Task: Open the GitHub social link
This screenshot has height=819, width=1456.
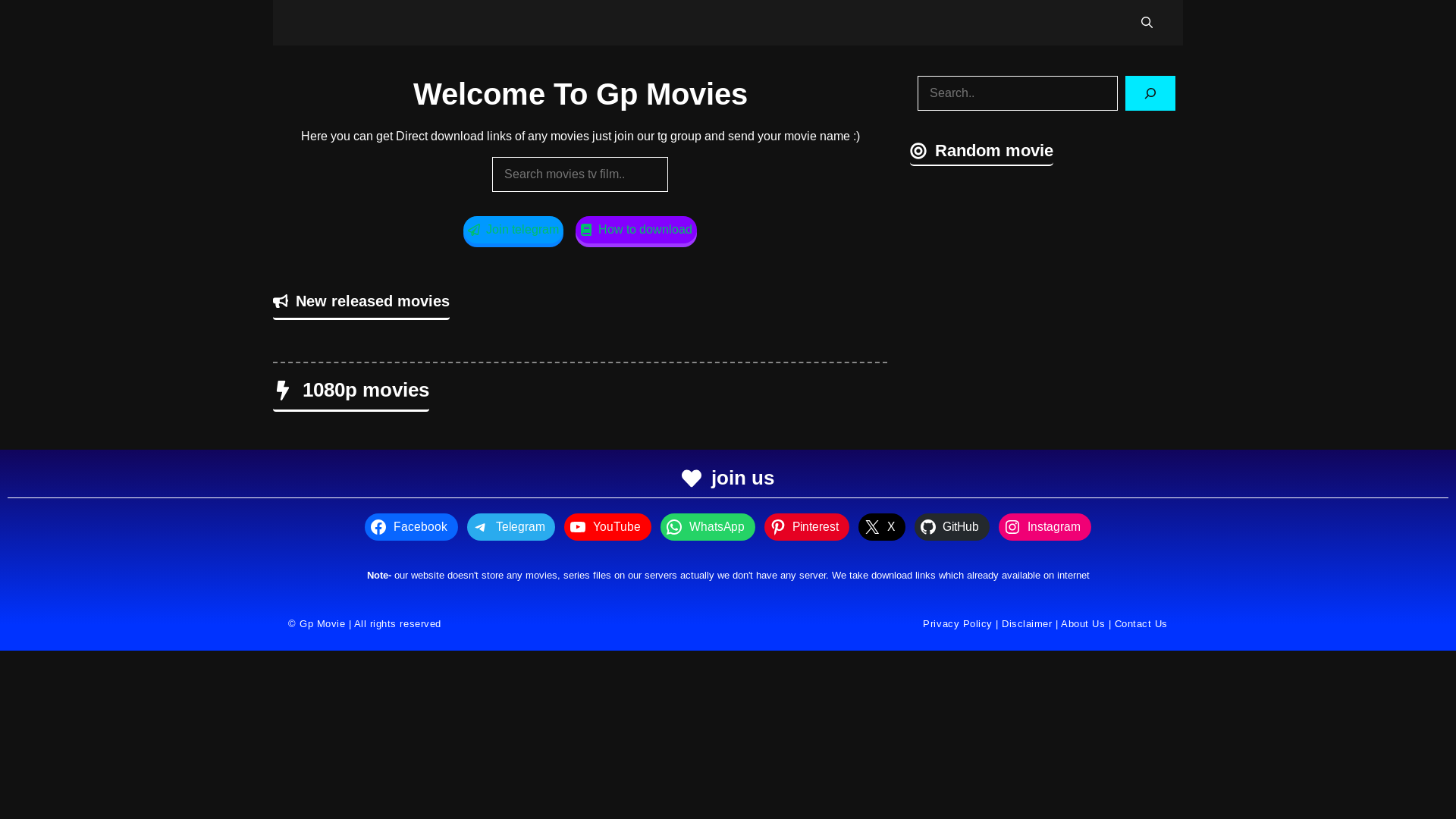Action: point(952,527)
